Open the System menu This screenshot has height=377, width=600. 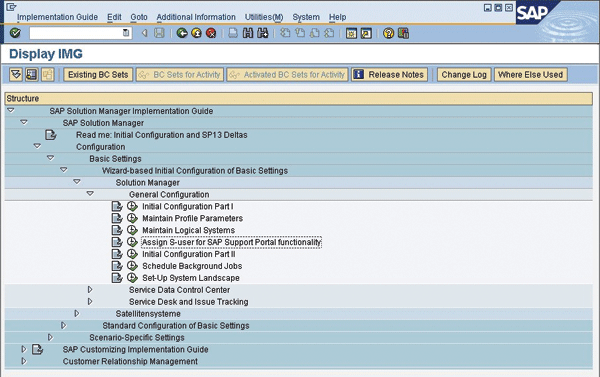tap(306, 17)
